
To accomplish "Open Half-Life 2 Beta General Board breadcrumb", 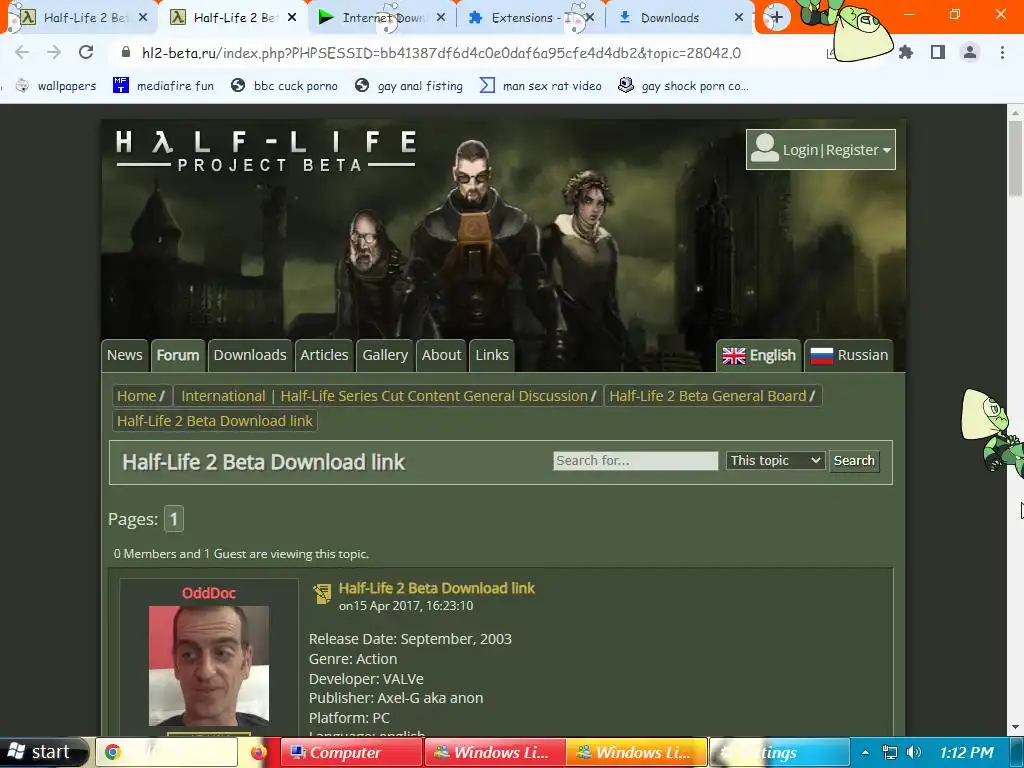I will click(x=708, y=396).
